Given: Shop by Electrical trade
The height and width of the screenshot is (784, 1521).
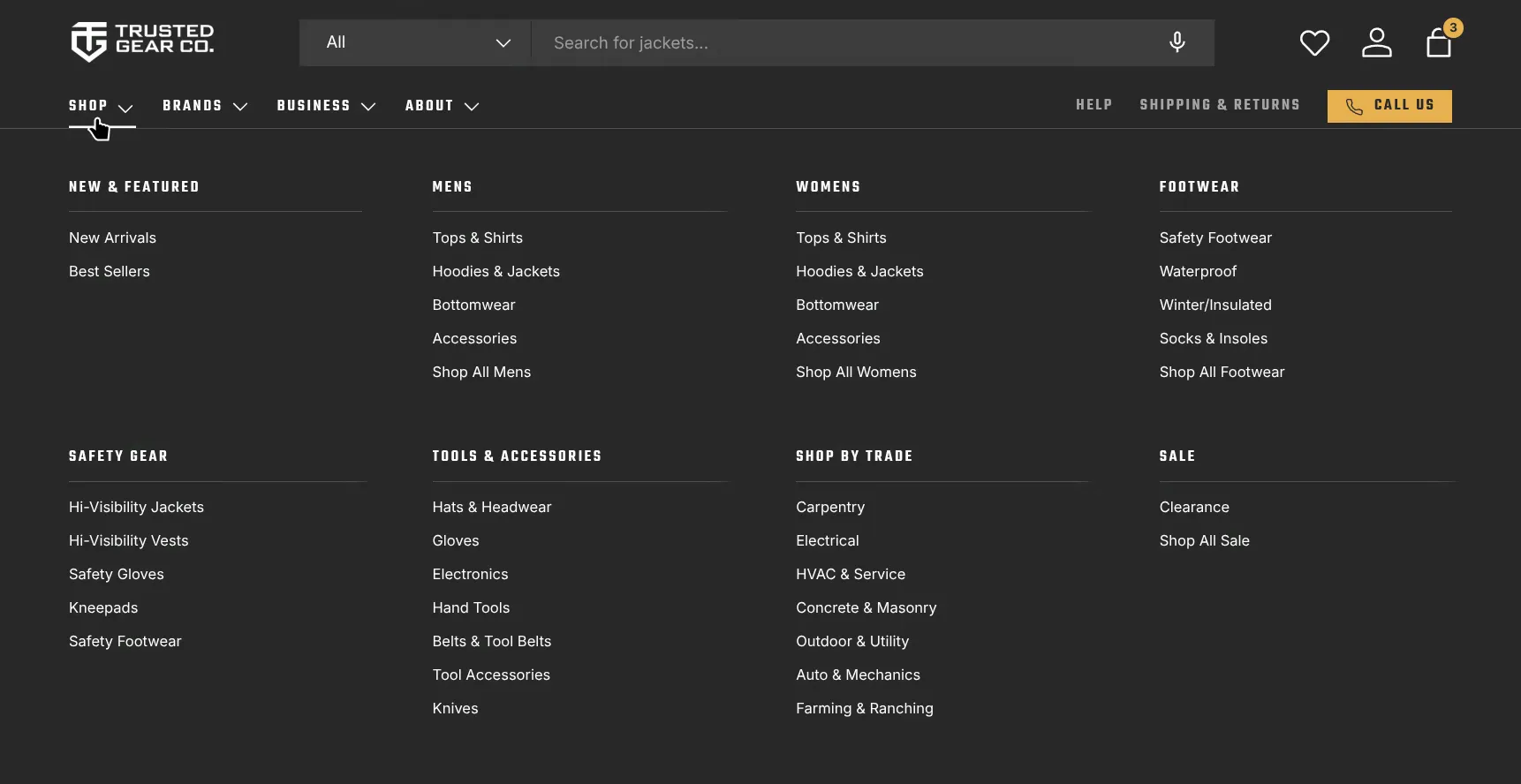Looking at the screenshot, I should point(828,540).
